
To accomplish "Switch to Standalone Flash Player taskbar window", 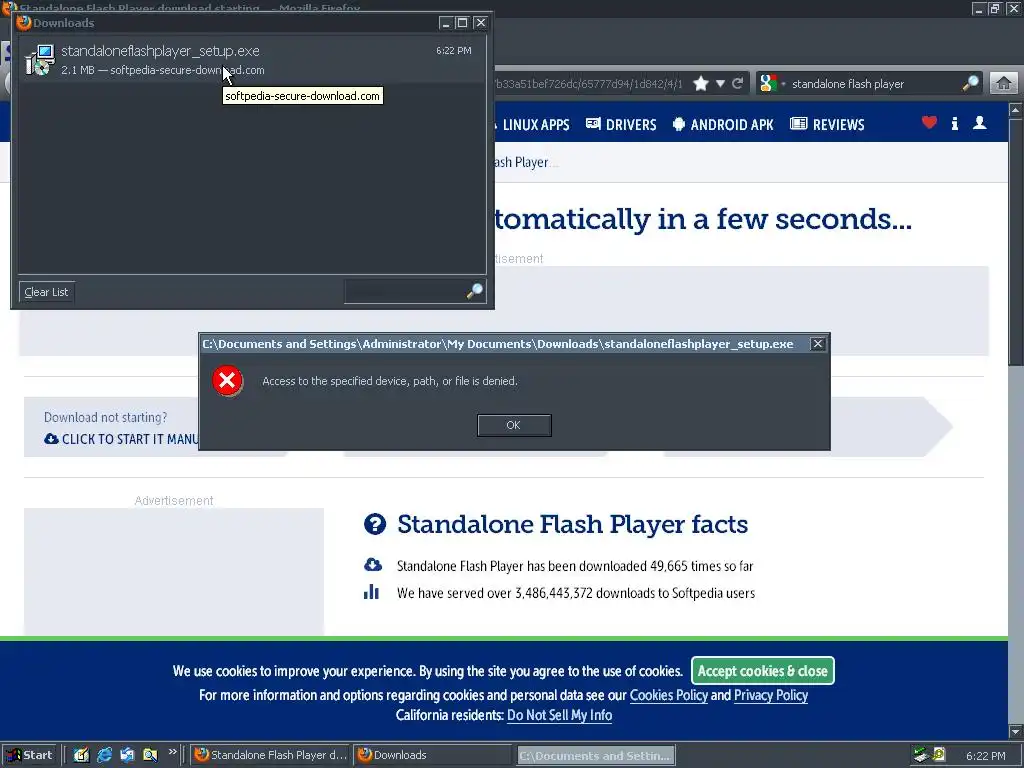I will (271, 755).
